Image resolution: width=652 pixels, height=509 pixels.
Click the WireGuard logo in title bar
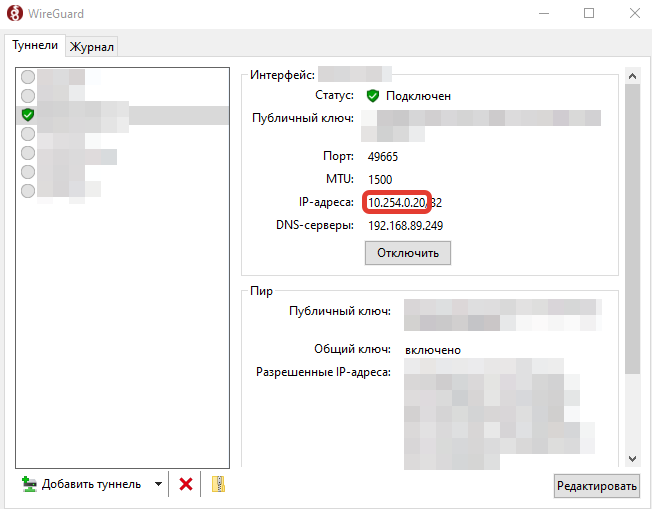[x=15, y=13]
